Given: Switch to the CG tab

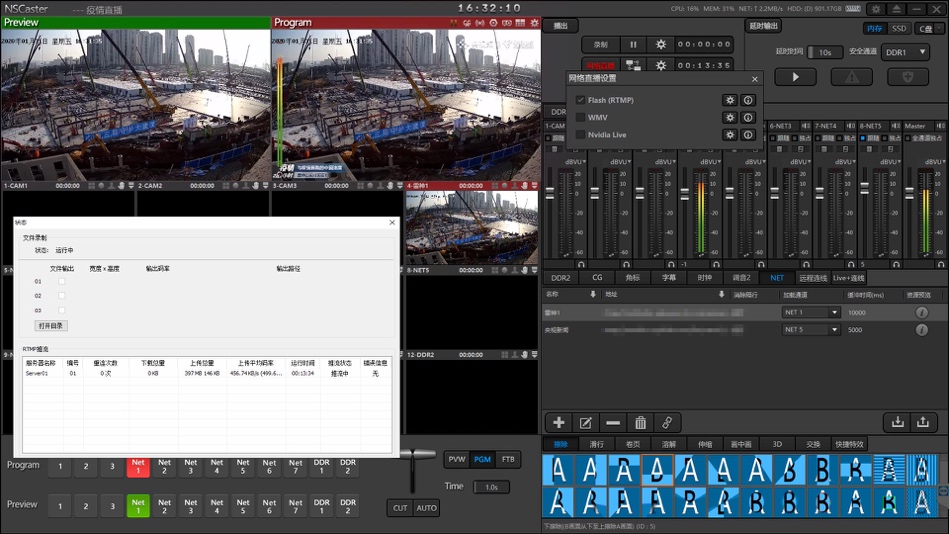Looking at the screenshot, I should pyautogui.click(x=597, y=278).
